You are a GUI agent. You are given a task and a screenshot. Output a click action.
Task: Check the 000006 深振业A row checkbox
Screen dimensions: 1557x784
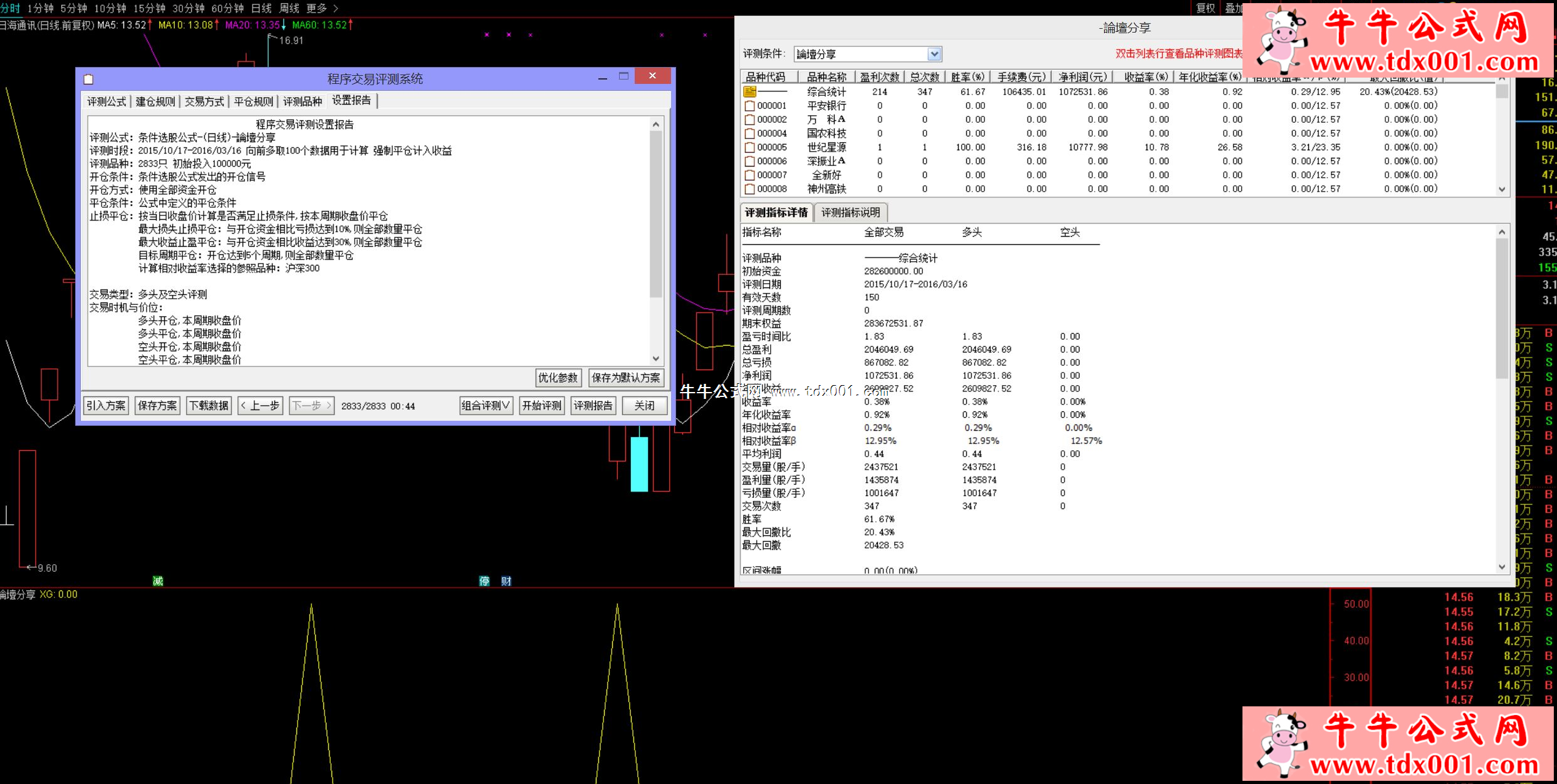click(x=749, y=161)
